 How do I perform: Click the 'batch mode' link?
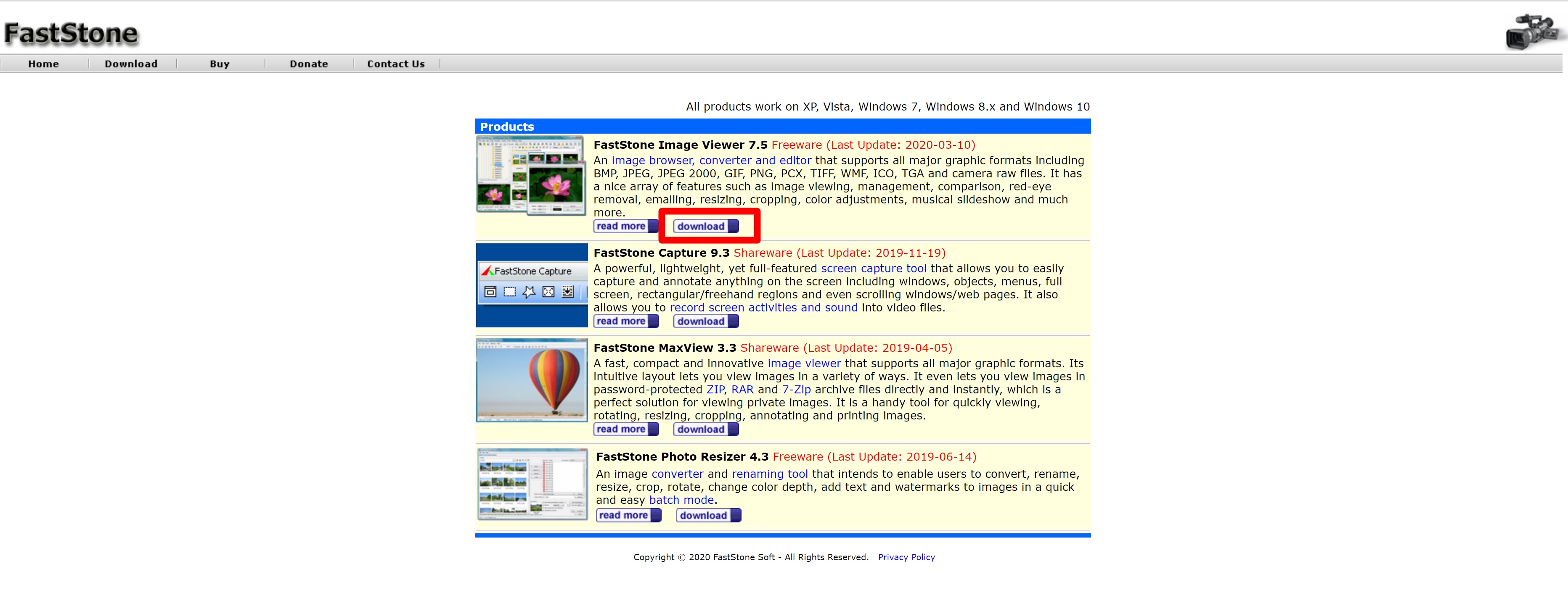point(681,500)
